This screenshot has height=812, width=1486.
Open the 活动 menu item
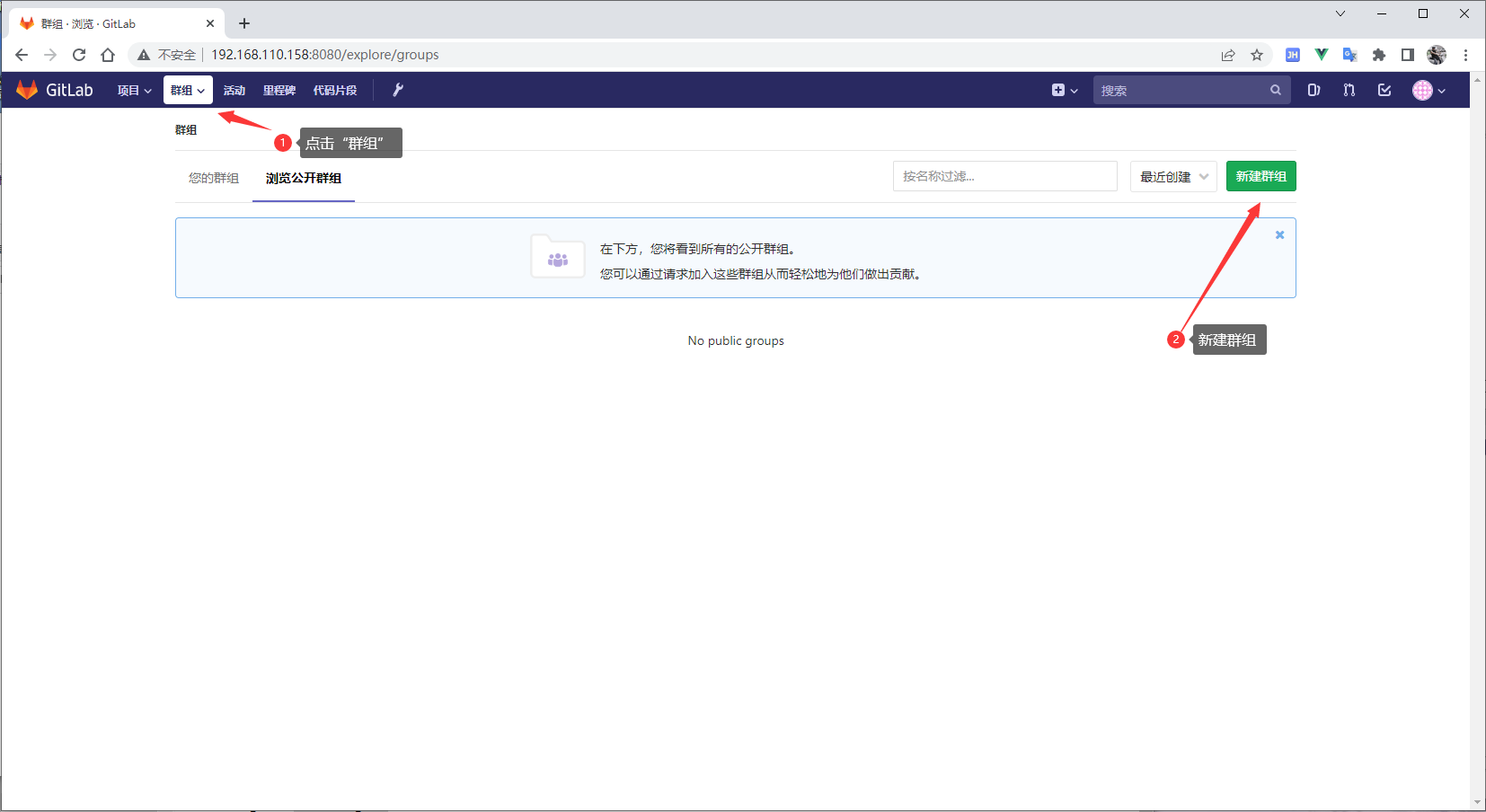point(234,90)
